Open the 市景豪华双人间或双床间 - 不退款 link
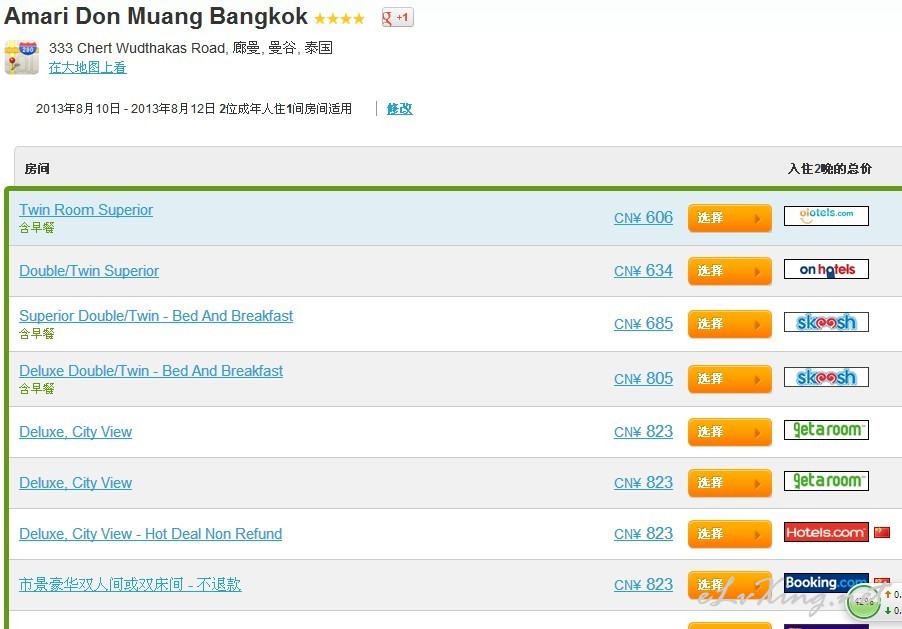Viewport: 902px width, 629px height. [x=130, y=584]
